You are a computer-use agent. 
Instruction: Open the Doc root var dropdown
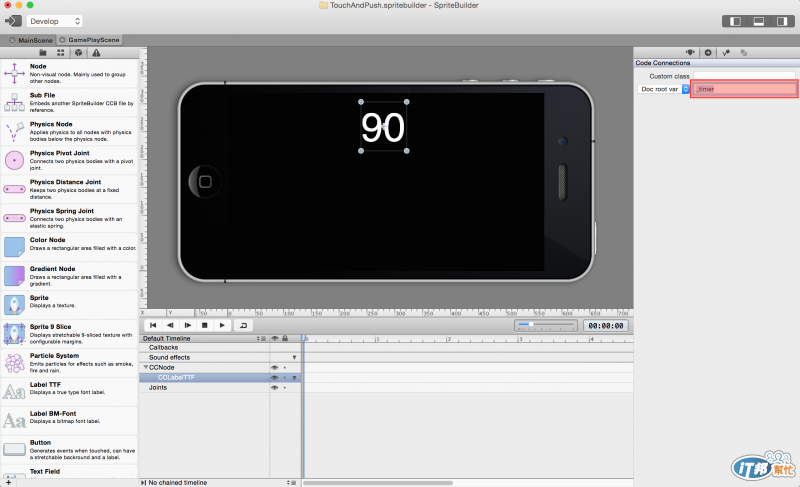(663, 89)
